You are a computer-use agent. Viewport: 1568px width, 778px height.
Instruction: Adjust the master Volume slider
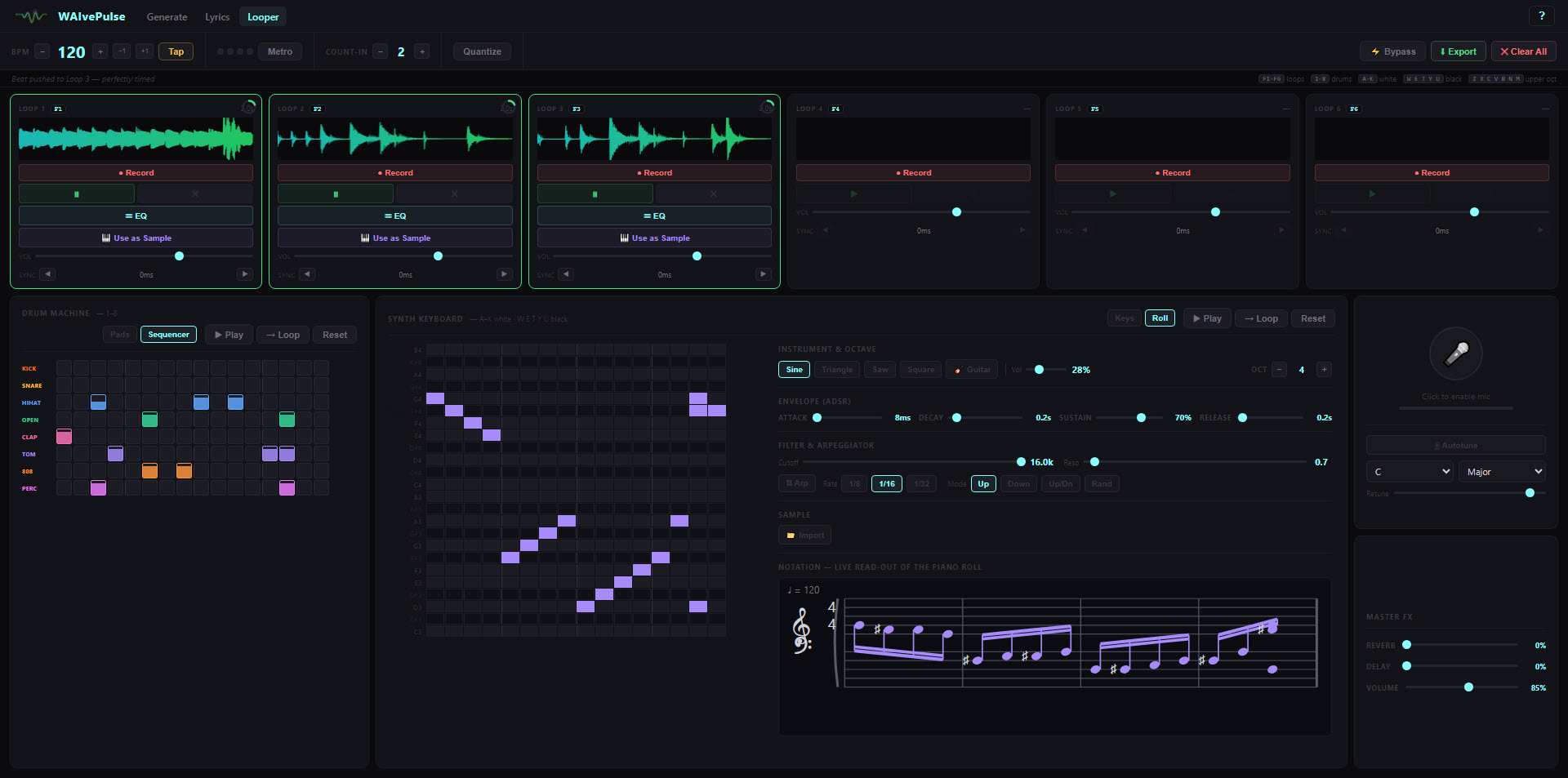(1462, 687)
